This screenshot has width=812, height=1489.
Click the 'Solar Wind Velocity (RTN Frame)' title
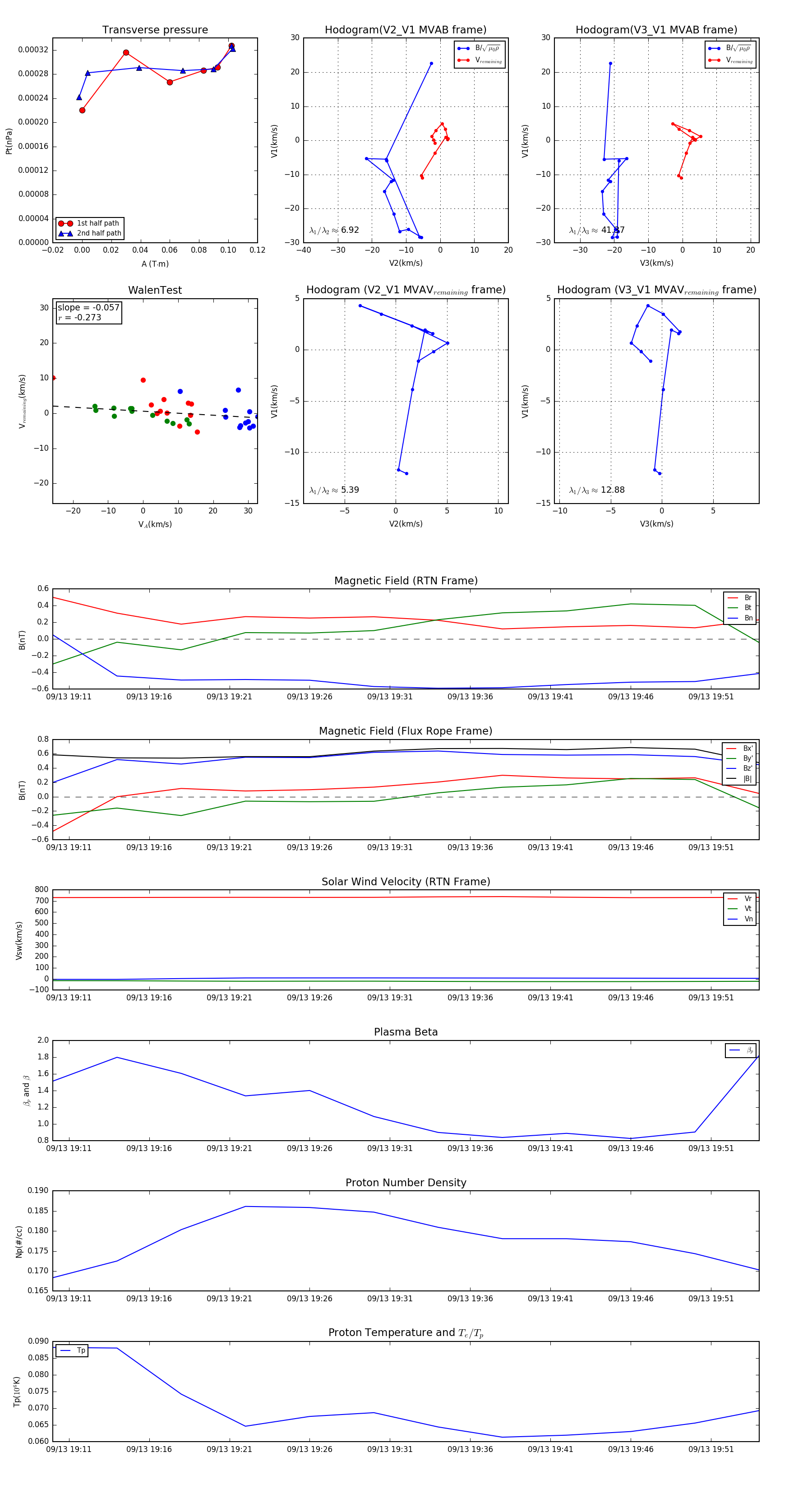pos(406,882)
